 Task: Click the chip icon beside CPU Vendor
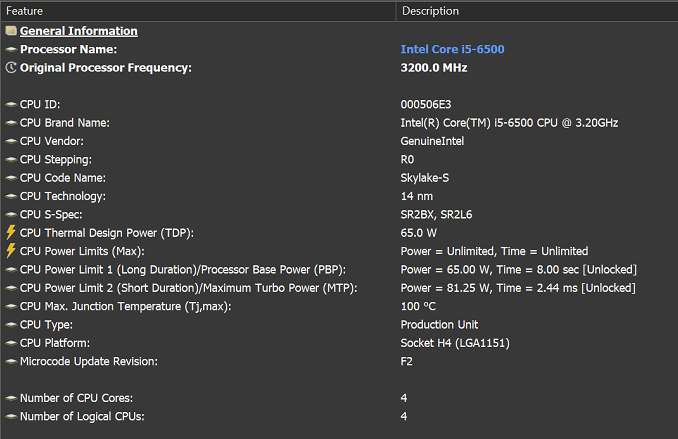11,141
